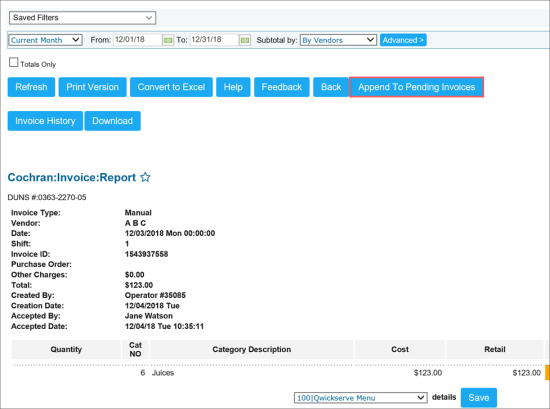Click the orange marker beside Retail amount
This screenshot has height=409, width=550.
547,372
